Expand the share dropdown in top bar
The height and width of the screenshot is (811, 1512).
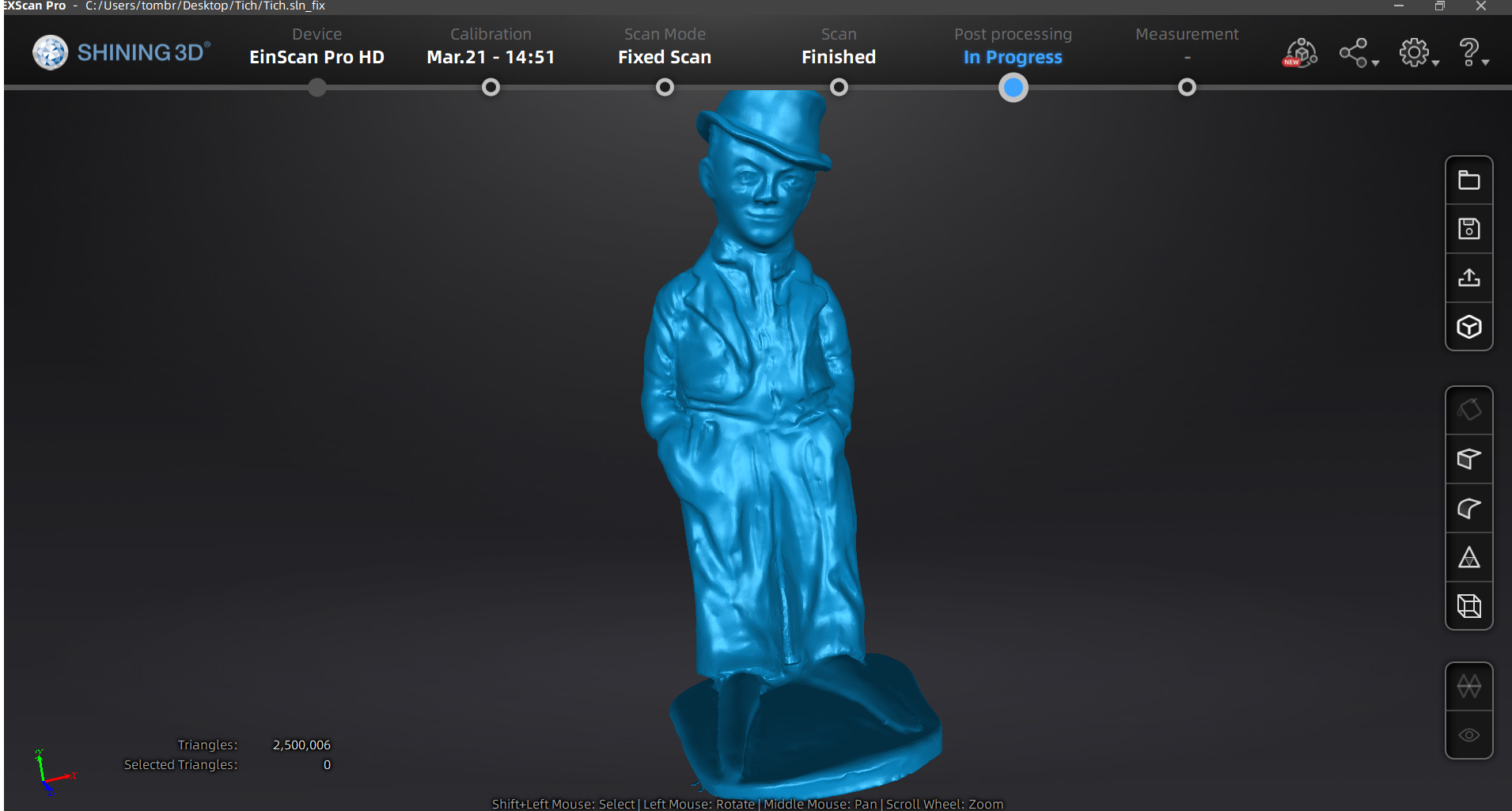click(x=1359, y=54)
